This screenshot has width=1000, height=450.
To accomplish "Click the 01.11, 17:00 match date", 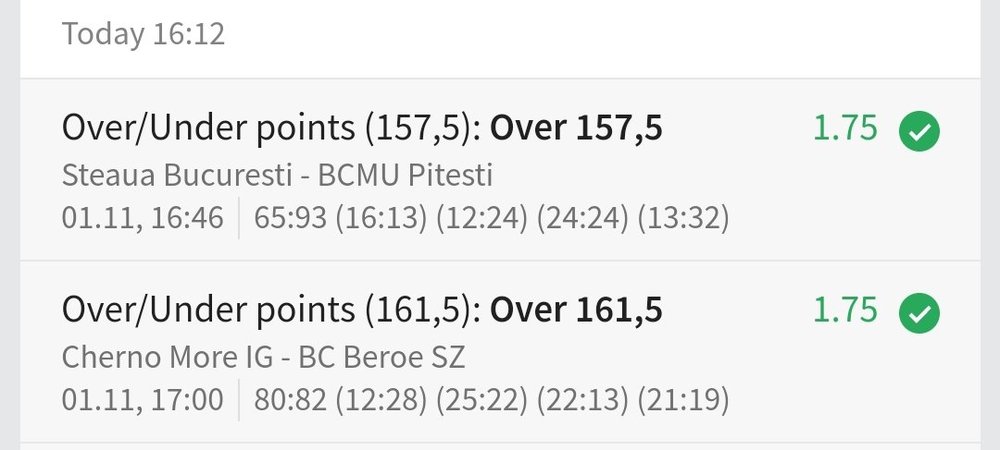I will click(143, 400).
